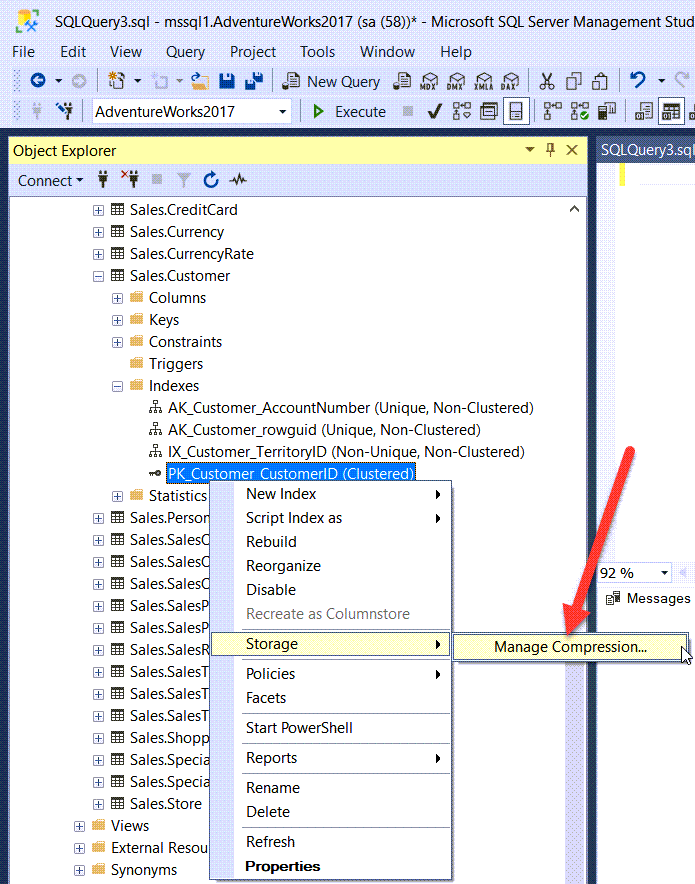Click the Query Options icon
The width and height of the screenshot is (695, 884).
pos(488,112)
